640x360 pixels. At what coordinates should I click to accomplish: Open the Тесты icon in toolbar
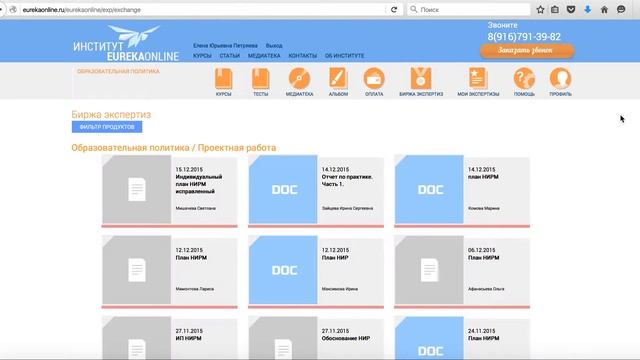tap(260, 79)
